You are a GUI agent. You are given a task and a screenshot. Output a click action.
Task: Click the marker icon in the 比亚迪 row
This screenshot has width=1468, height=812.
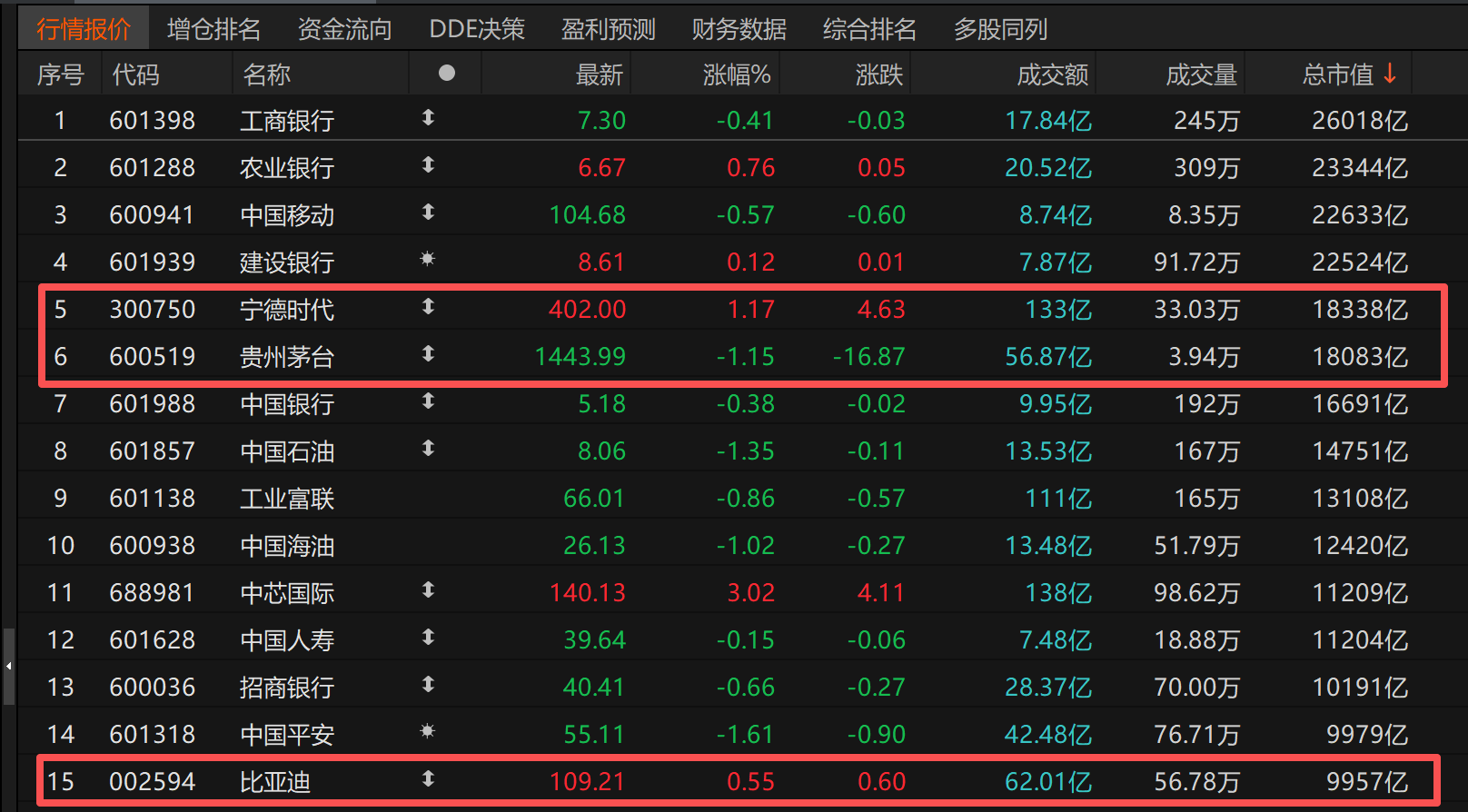click(x=428, y=779)
